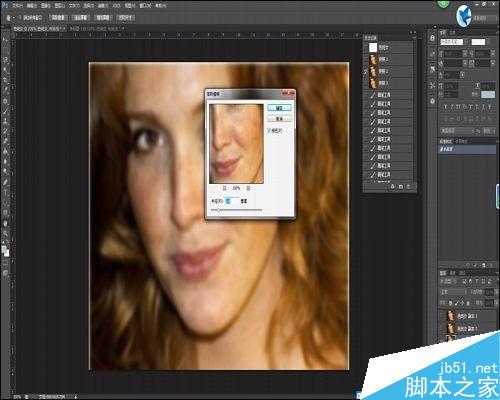Click the text color swatch in Character panel
Screen dimensions: 500x400
click(488, 95)
